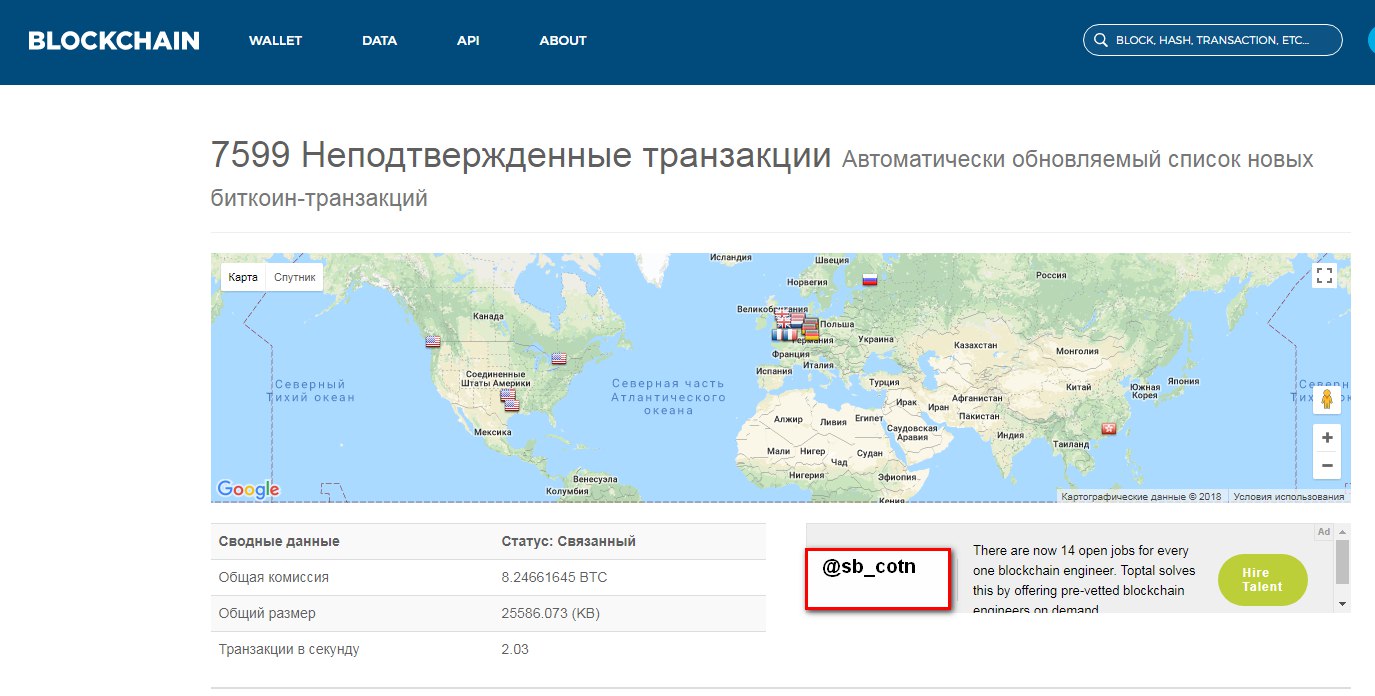This screenshot has height=696, width=1375.
Task: Go to the API page
Action: click(x=468, y=41)
